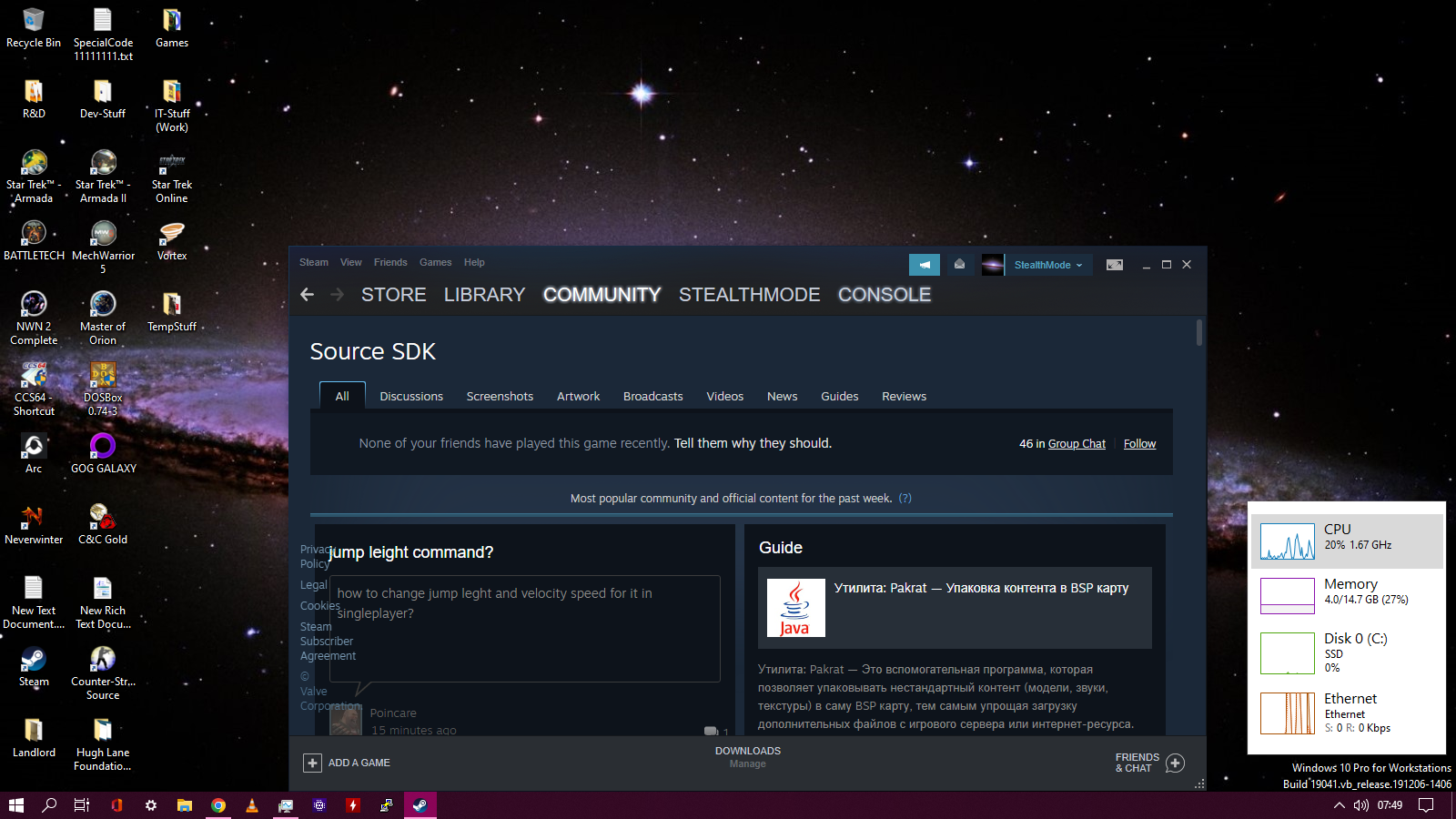Open the CONSOLE section
This screenshot has height=819, width=1456.
pyautogui.click(x=885, y=295)
